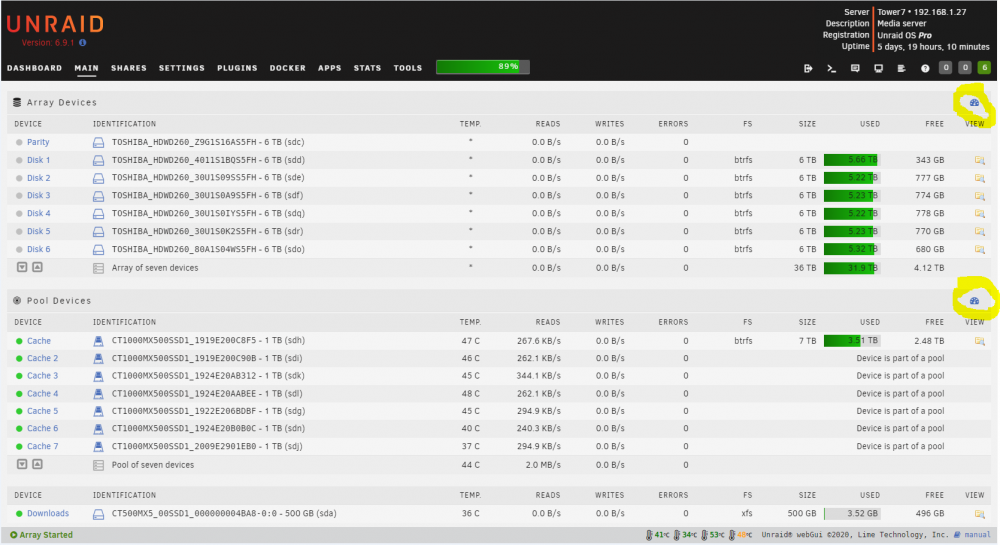Toggle the help question-mark icon
This screenshot has width=1000, height=545.
click(925, 68)
